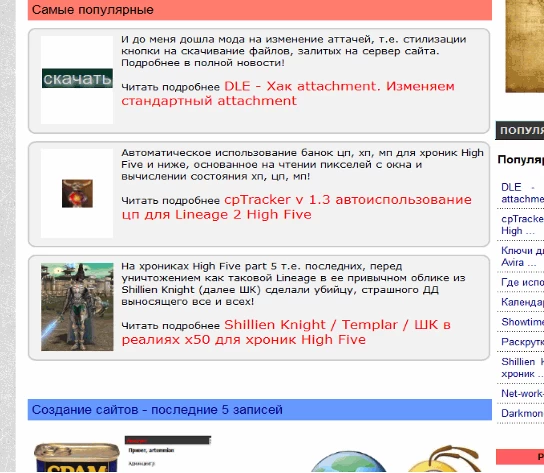Click sidebar link starting with 'Ключи'

(522, 256)
